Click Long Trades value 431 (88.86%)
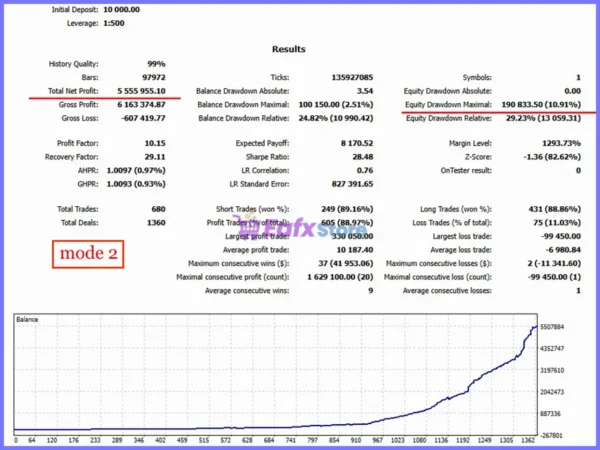 554,209
